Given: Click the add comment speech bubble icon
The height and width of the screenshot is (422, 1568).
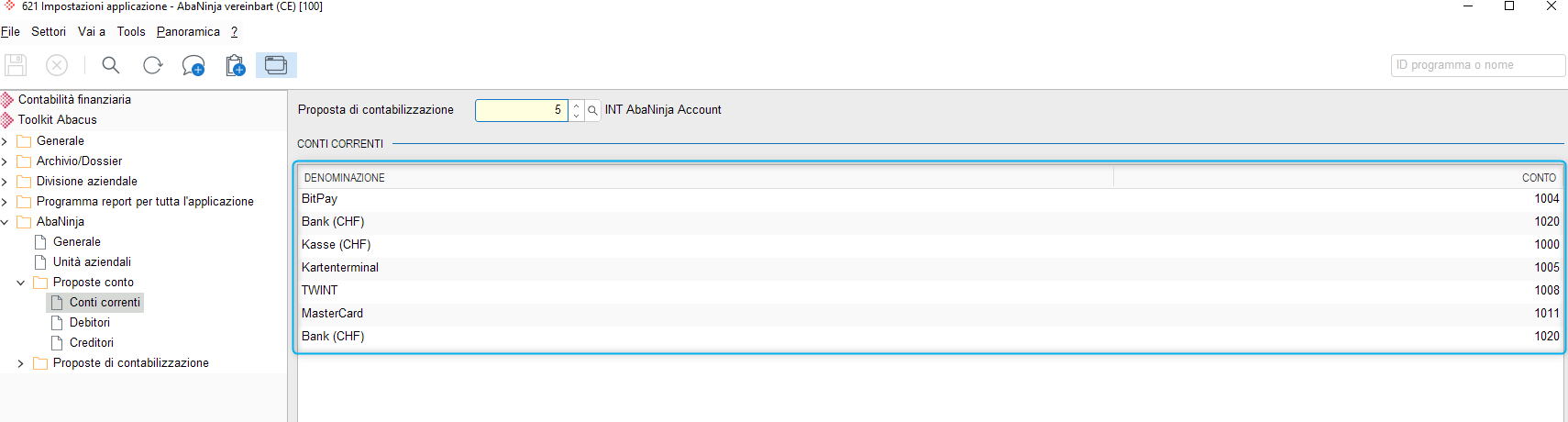Looking at the screenshot, I should (193, 65).
